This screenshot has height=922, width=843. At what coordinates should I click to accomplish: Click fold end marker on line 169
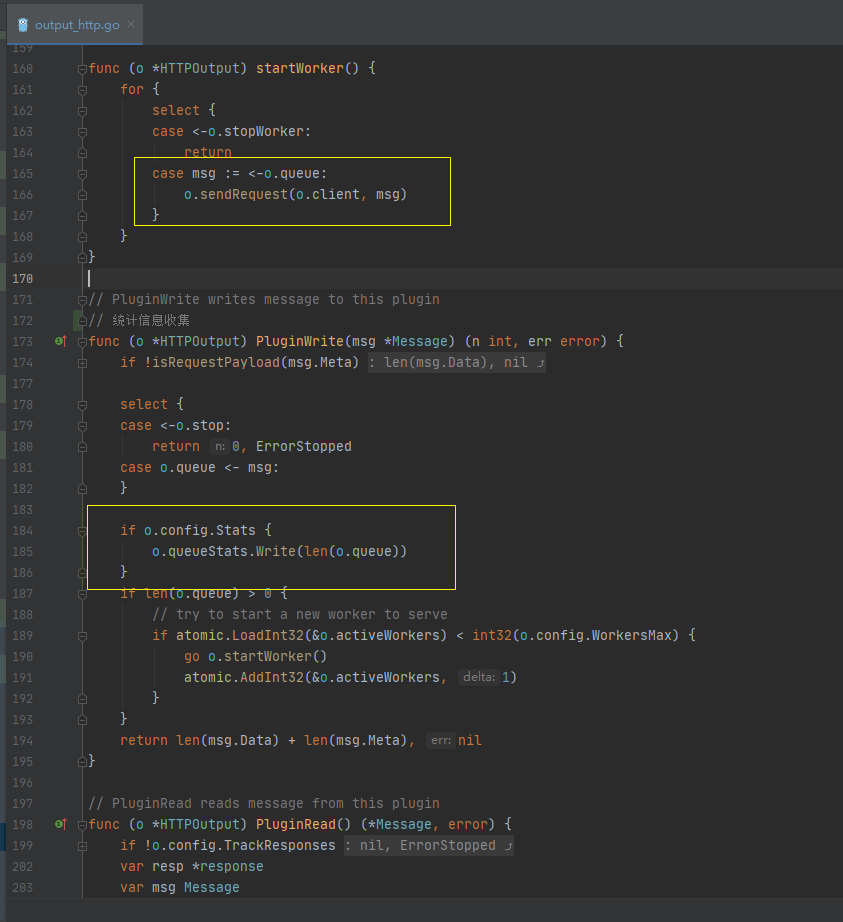tap(82, 258)
